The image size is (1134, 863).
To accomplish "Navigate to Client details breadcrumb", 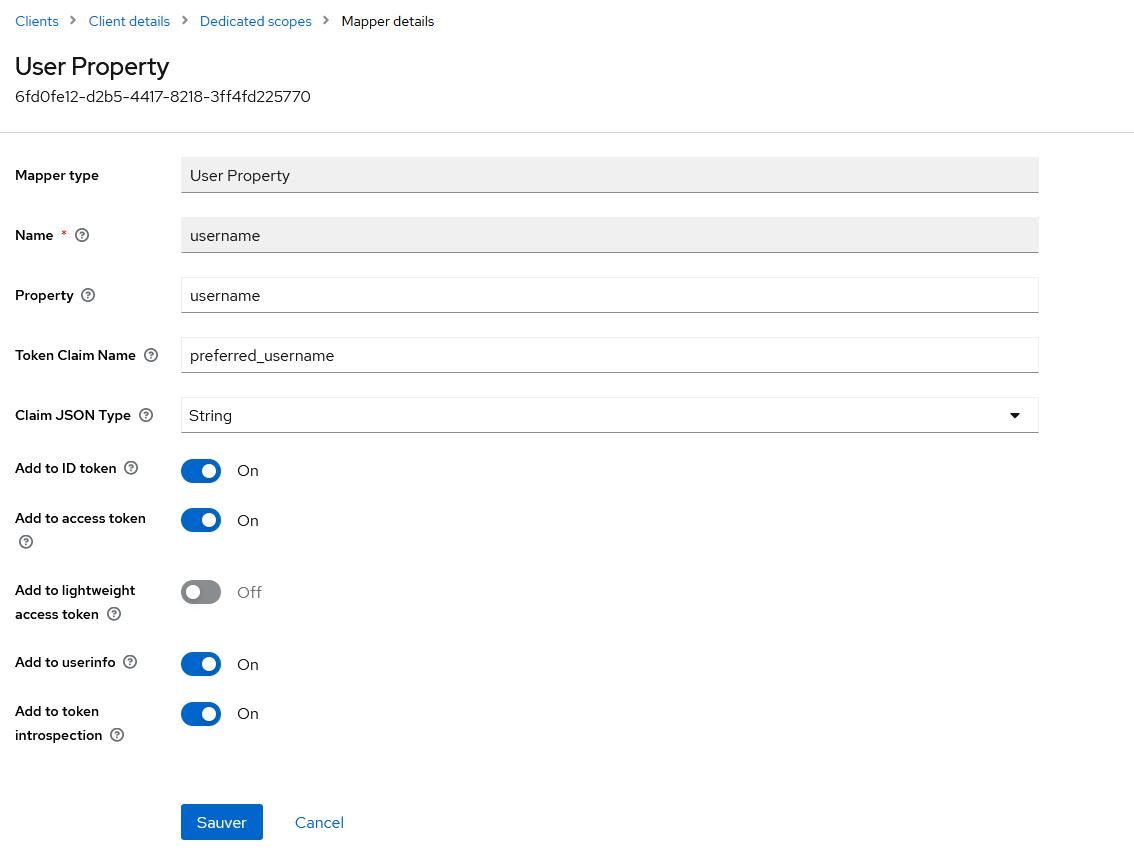I will (x=129, y=21).
